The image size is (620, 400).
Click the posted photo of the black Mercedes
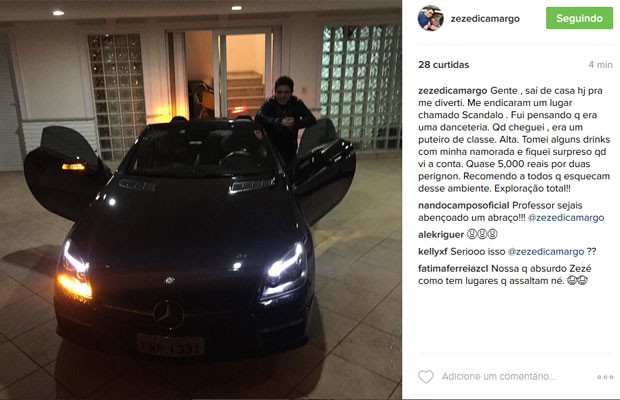tap(201, 200)
